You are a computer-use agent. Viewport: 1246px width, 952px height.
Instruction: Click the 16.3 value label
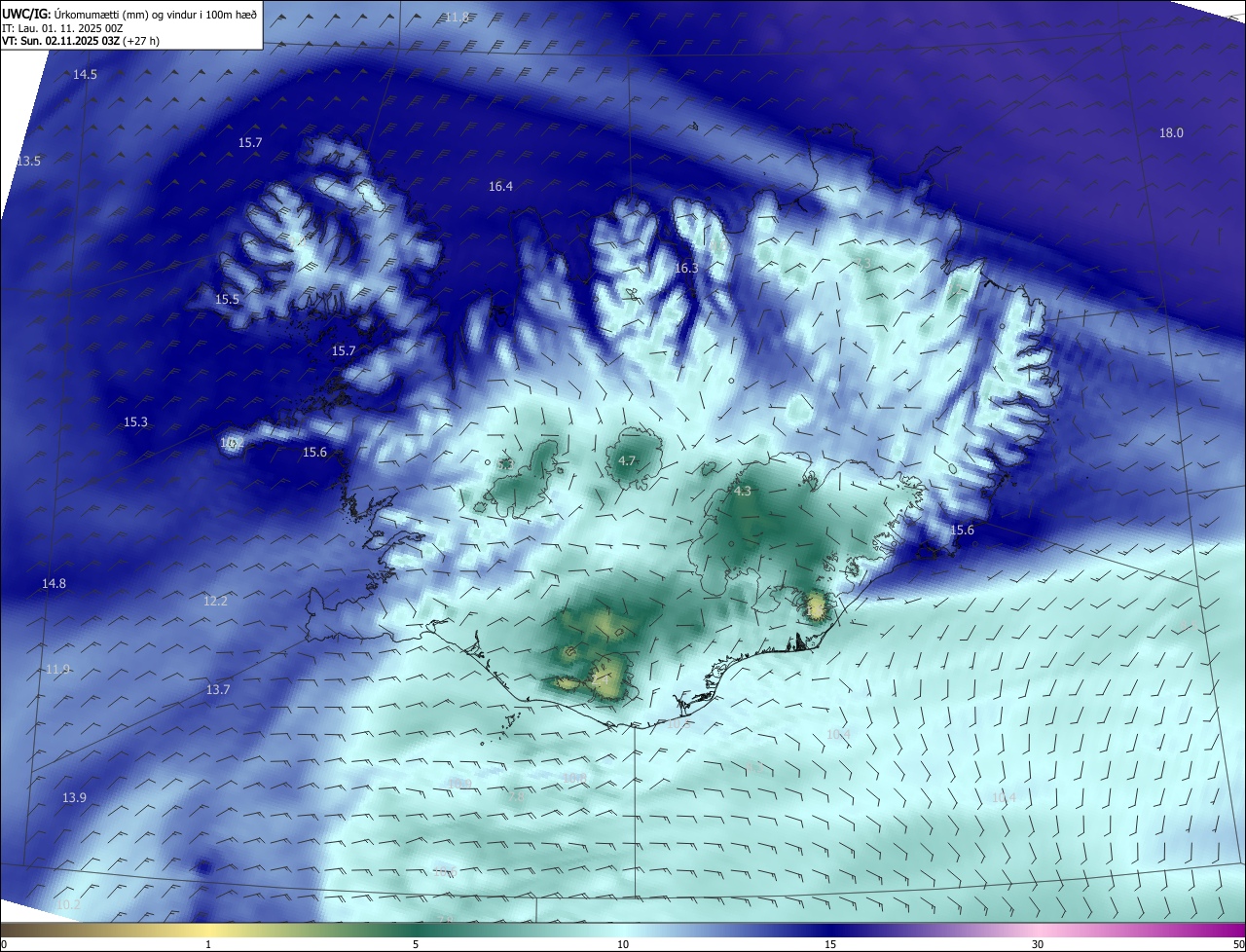tap(686, 268)
